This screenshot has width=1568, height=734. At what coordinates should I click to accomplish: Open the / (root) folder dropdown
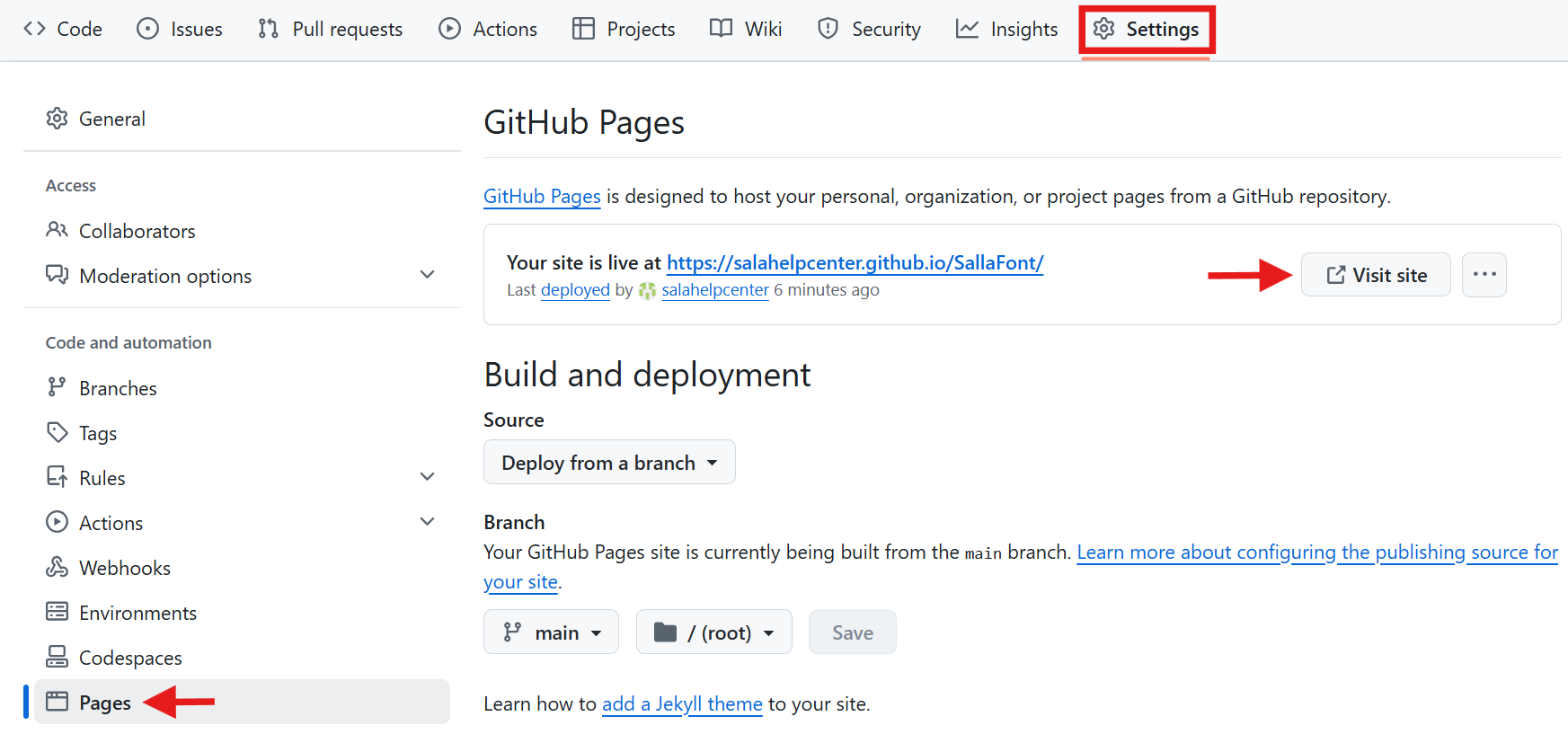coord(714,632)
